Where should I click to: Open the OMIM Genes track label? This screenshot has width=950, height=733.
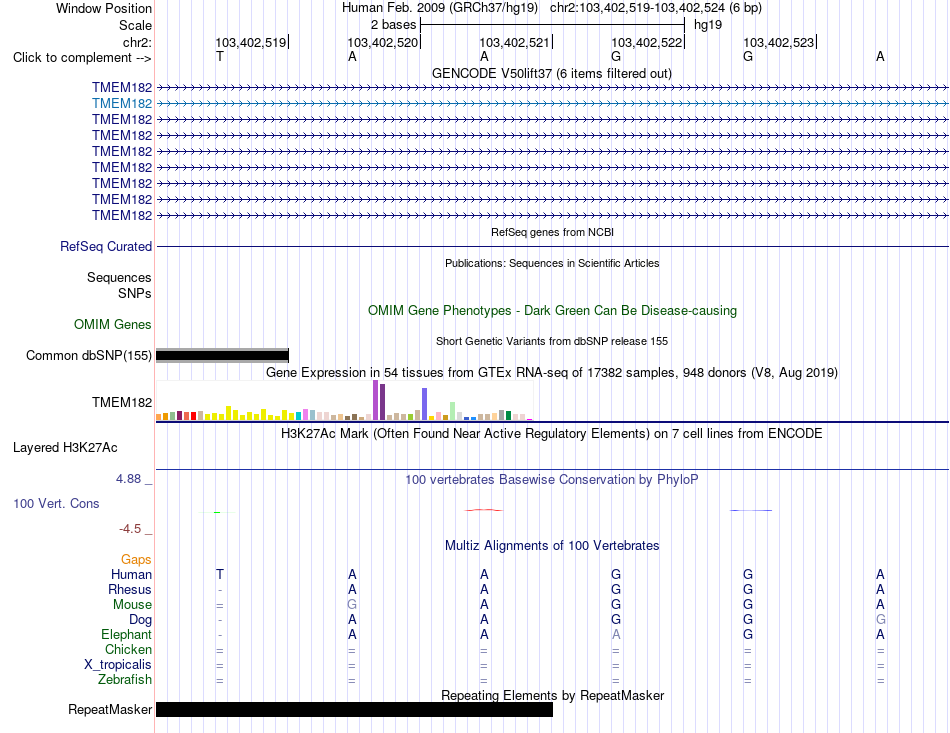112,324
